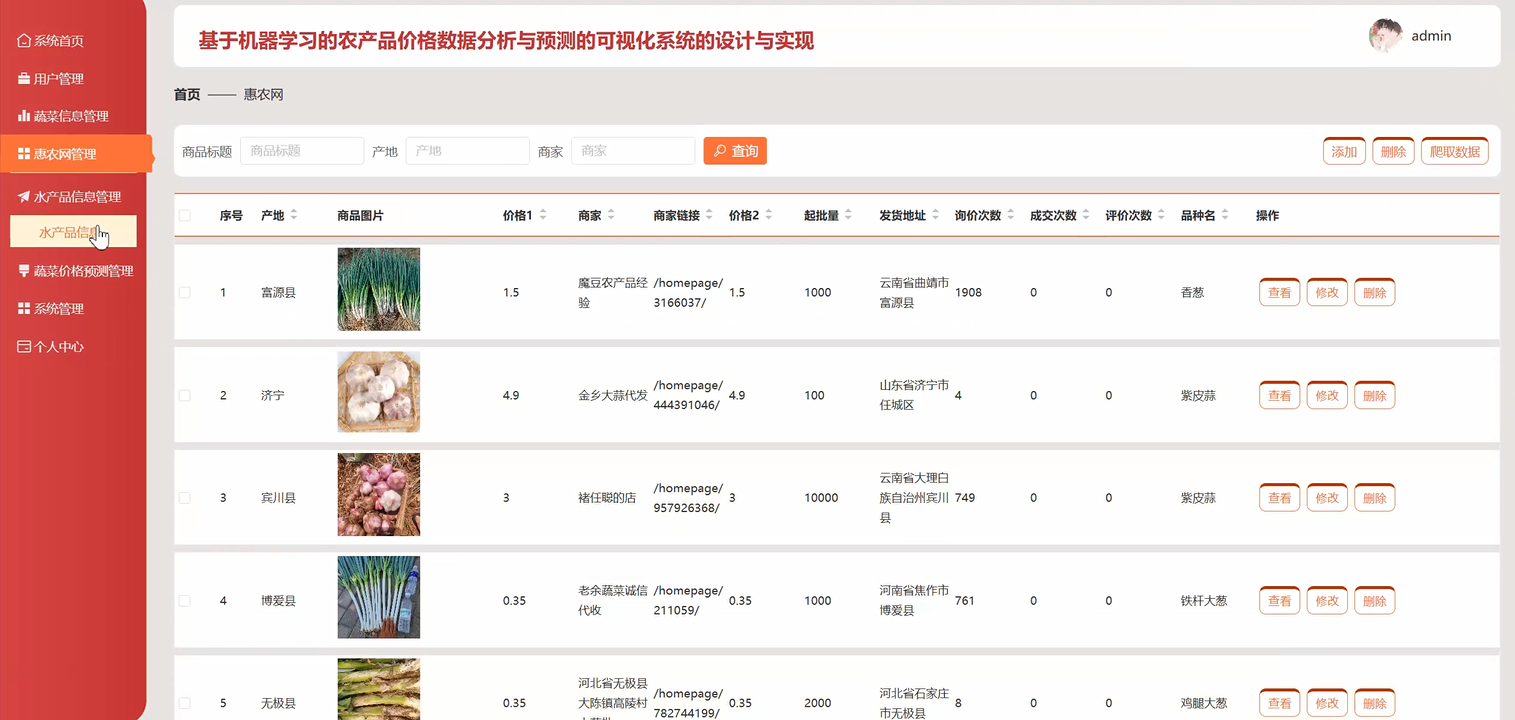This screenshot has height=720, width=1515.
Task: Click the 商家 filter input field
Action: 633,151
